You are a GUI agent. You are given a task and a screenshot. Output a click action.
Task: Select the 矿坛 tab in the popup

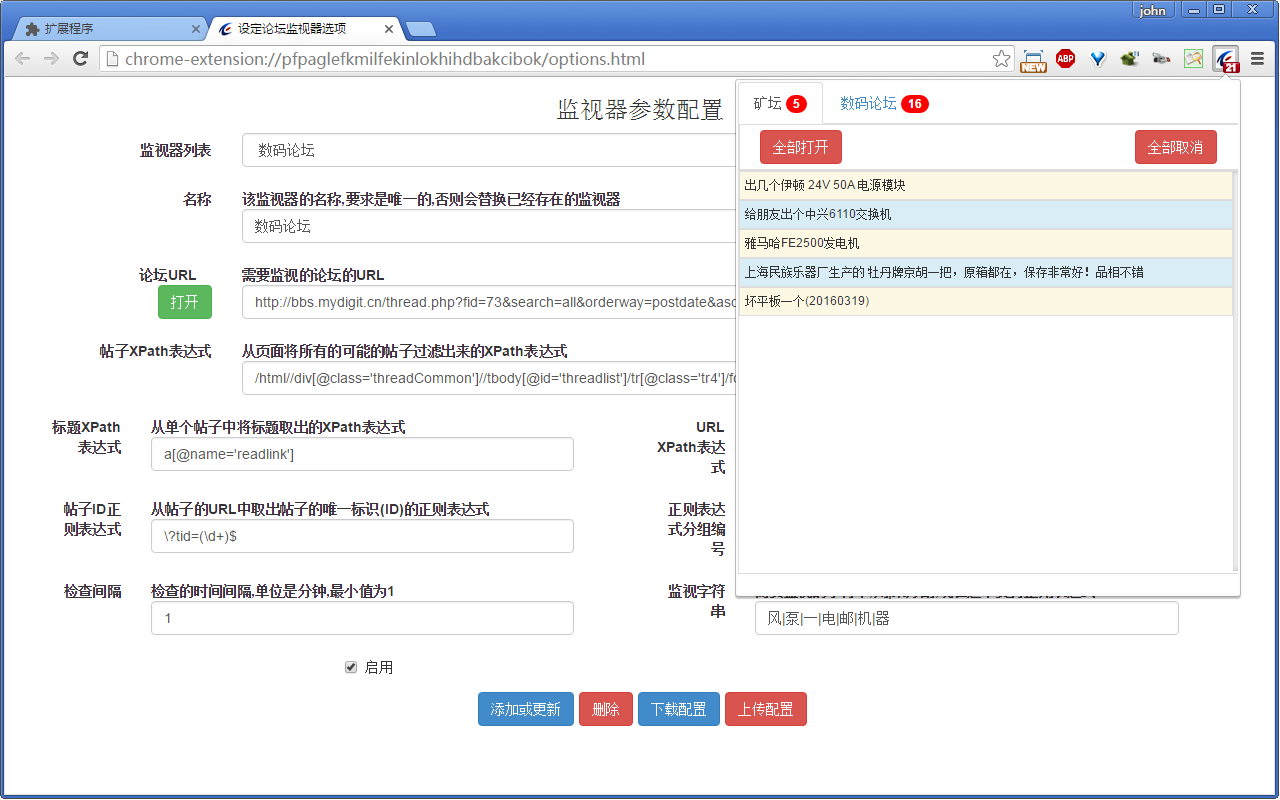pos(780,103)
